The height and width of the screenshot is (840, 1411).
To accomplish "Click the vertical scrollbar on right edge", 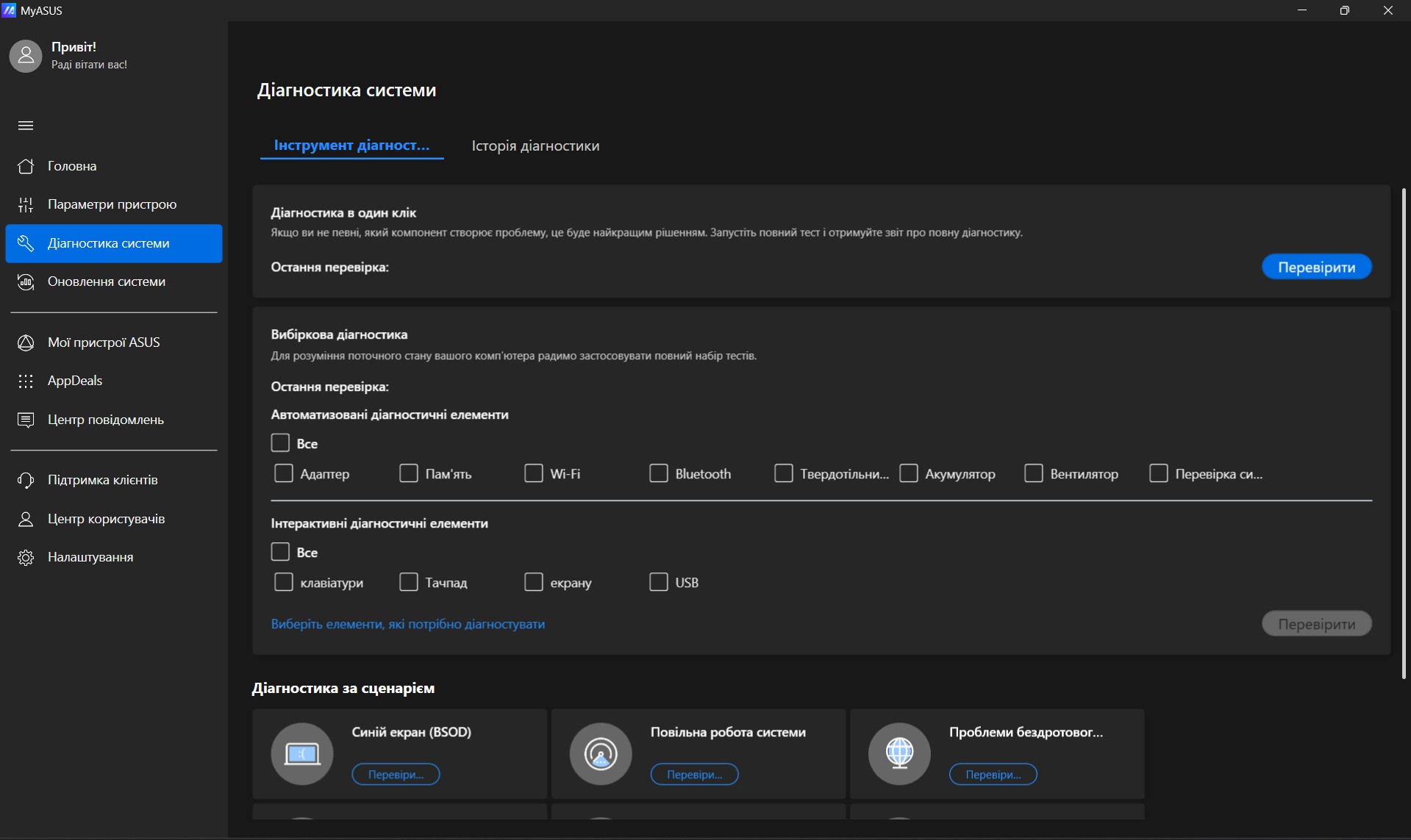I will click(x=1404, y=434).
